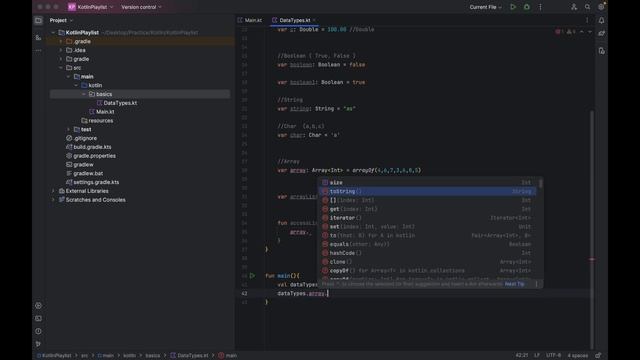640x360 pixels.
Task: Click the 4 spaces indent setting
Action: pyautogui.click(x=578, y=356)
